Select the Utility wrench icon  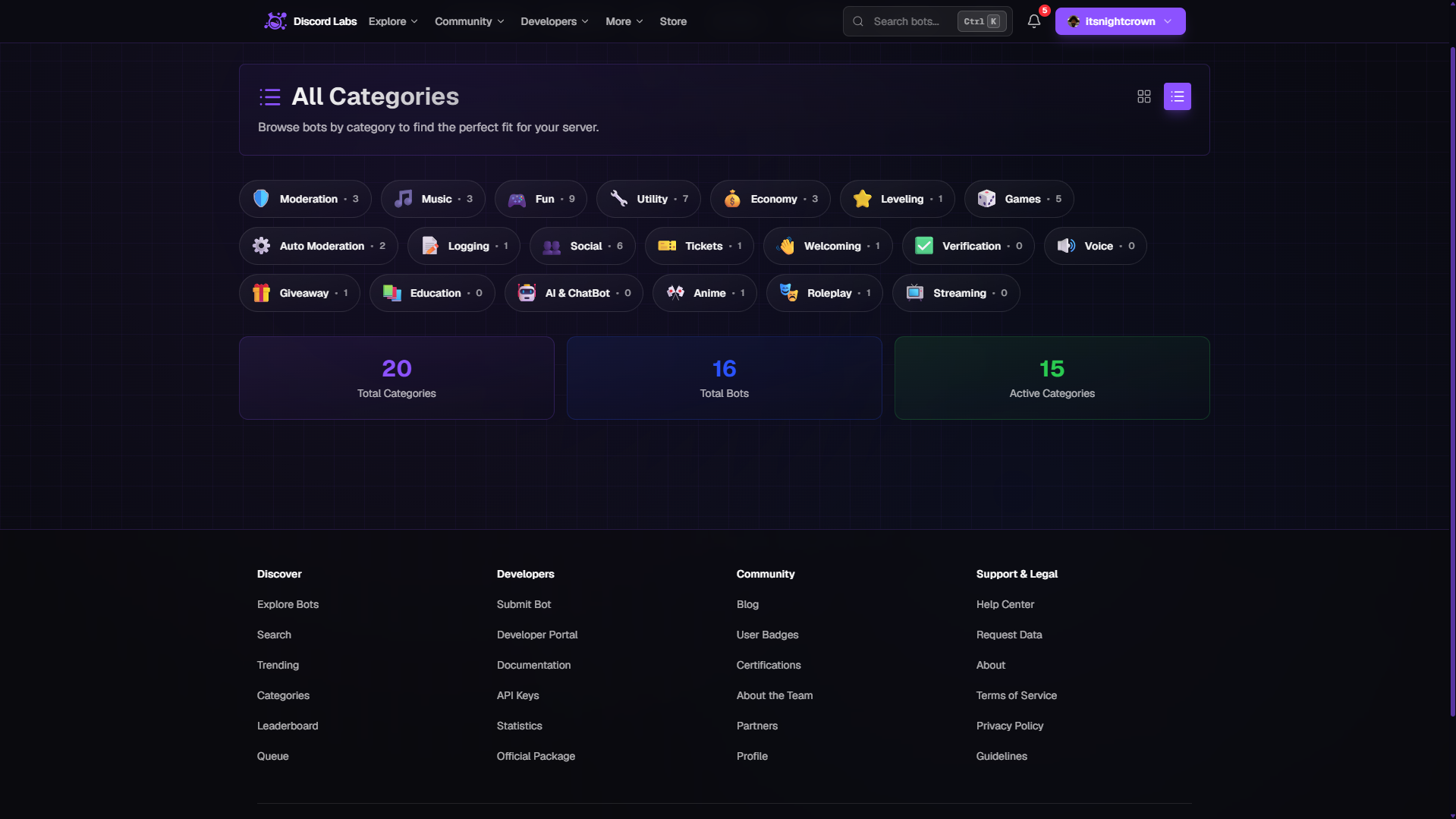(x=618, y=199)
